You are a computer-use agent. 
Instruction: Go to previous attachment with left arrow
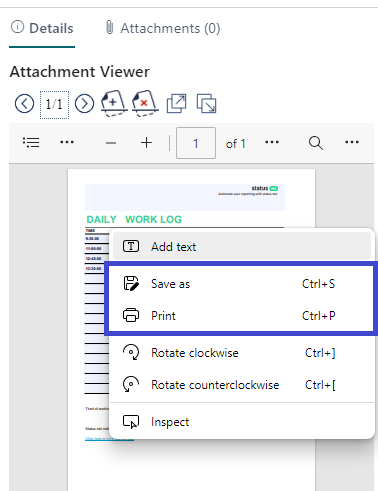pyautogui.click(x=24, y=104)
